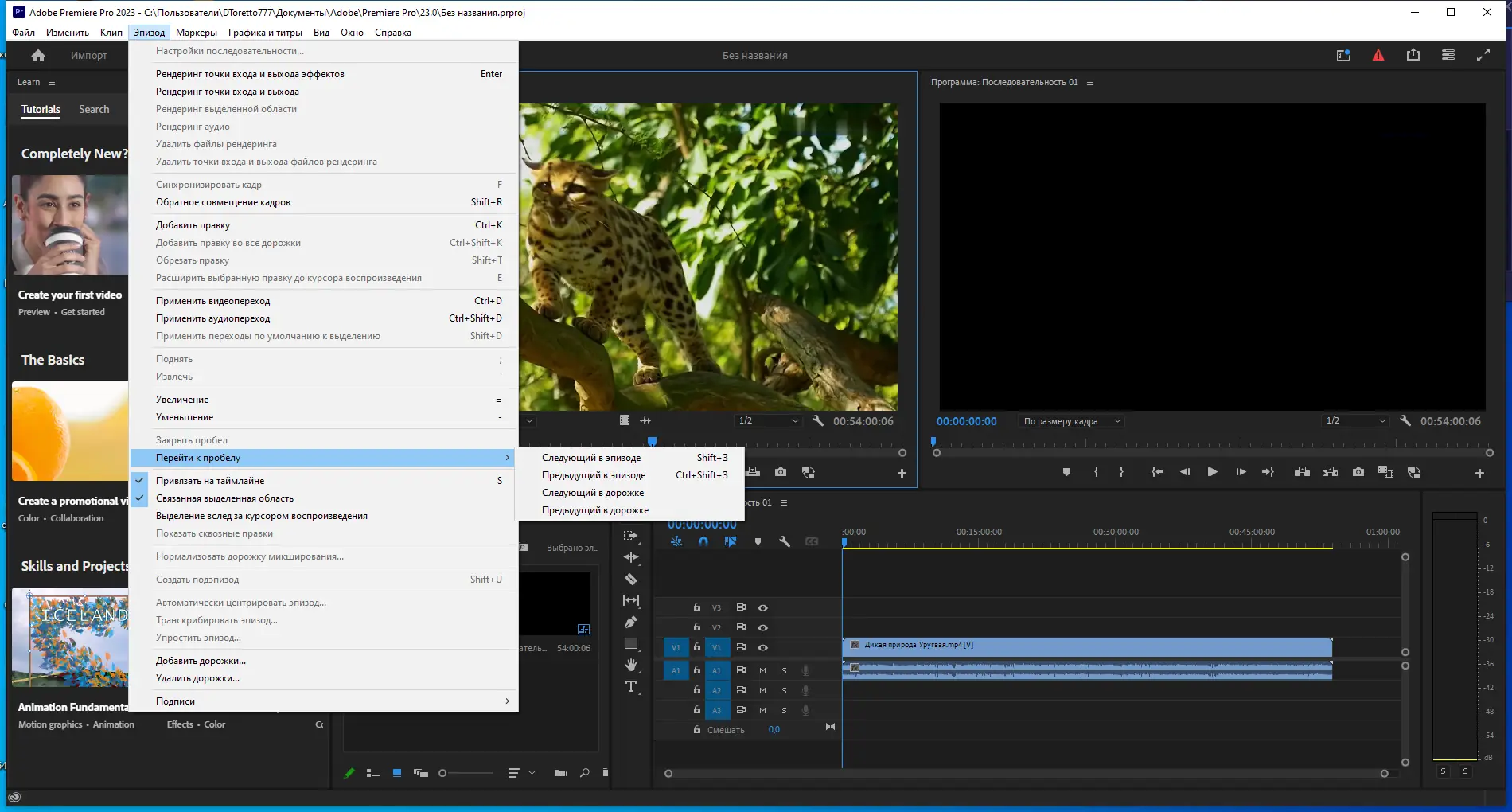Toggle visibility eye for track V2
Image resolution: width=1512 pixels, height=812 pixels.
click(762, 627)
